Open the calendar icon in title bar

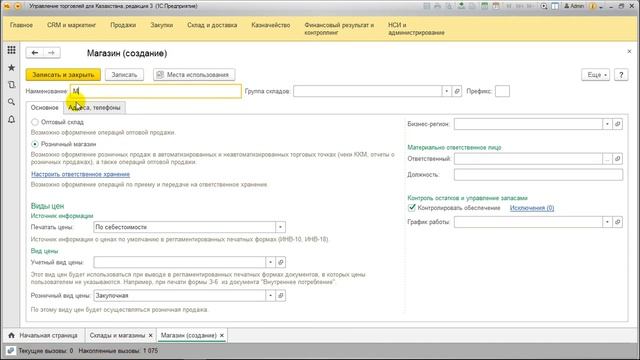tap(496, 6)
